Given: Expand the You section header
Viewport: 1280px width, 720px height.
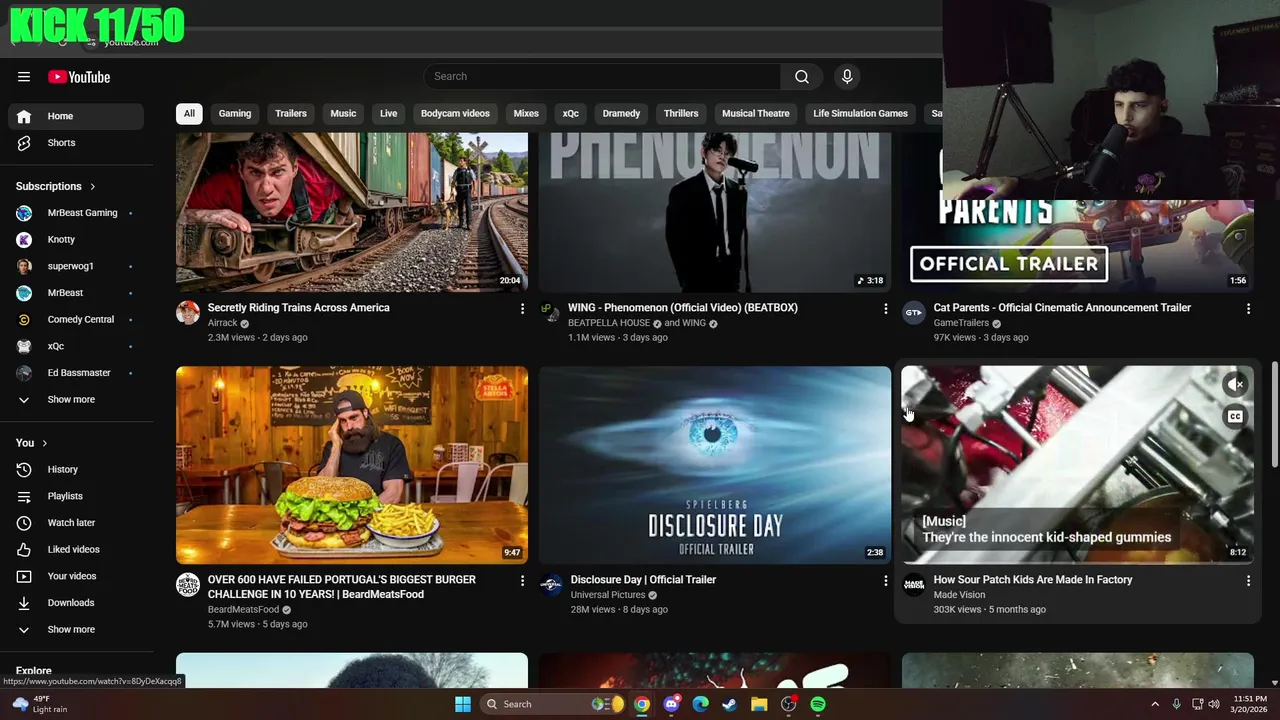Looking at the screenshot, I should (x=32, y=443).
